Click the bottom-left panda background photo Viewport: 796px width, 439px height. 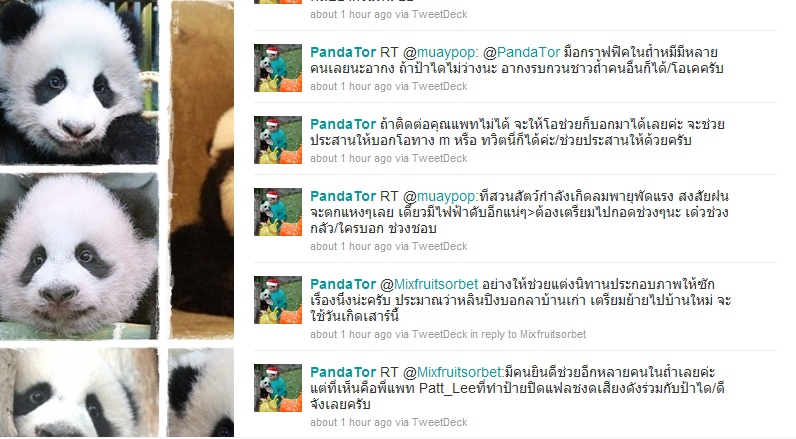79,392
